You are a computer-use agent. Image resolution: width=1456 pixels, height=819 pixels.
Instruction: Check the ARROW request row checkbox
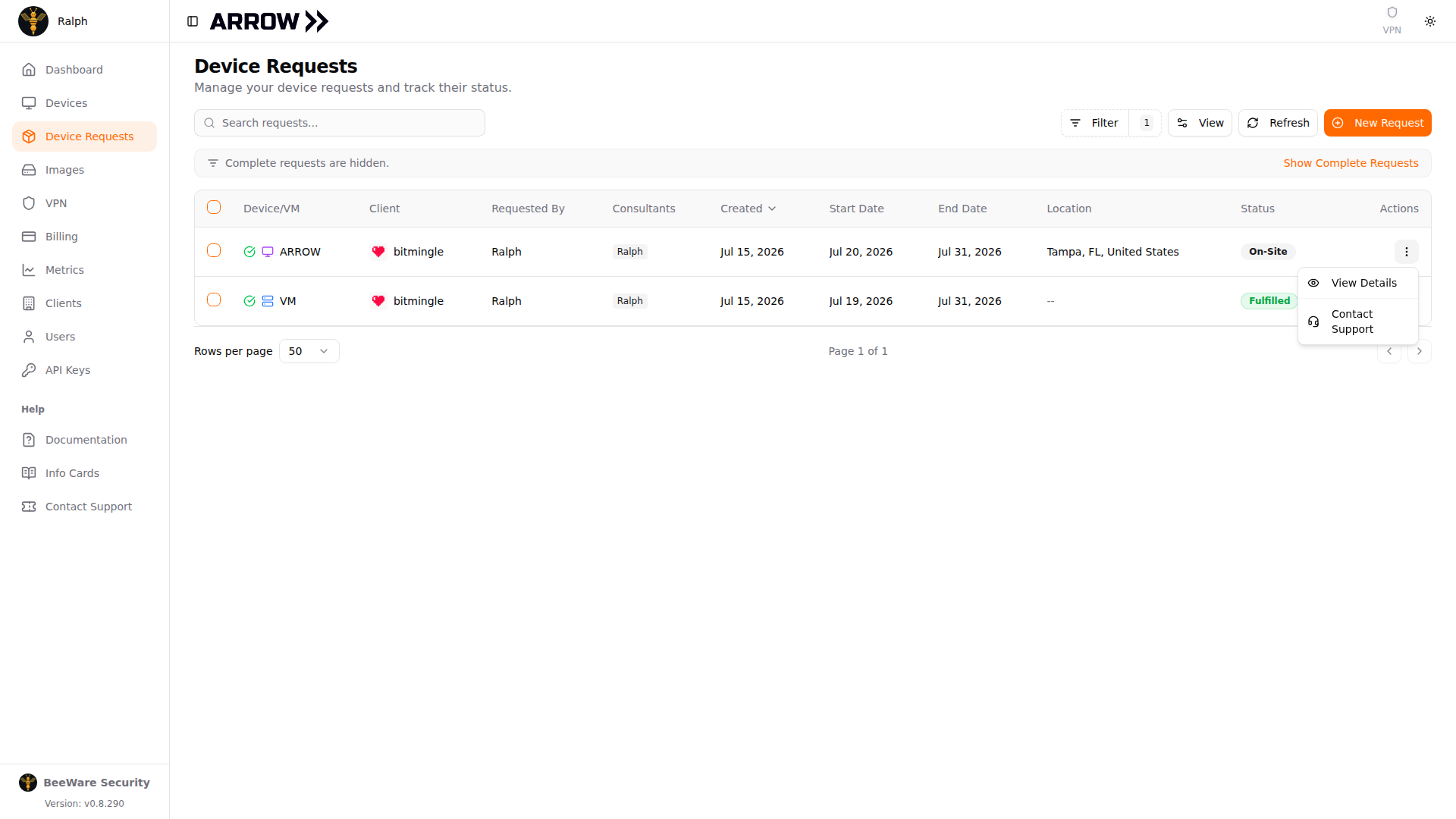click(214, 250)
